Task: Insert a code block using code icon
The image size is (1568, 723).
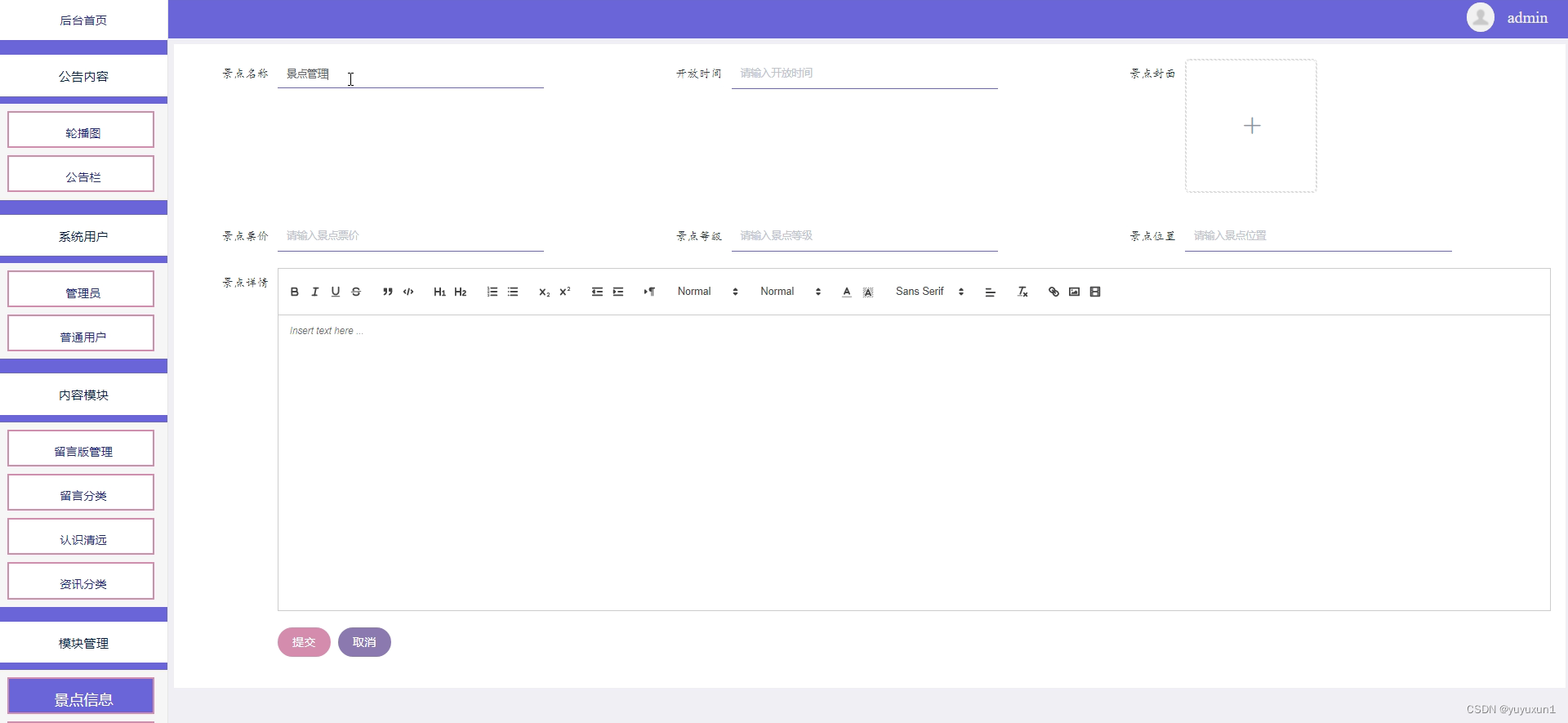Action: [408, 292]
